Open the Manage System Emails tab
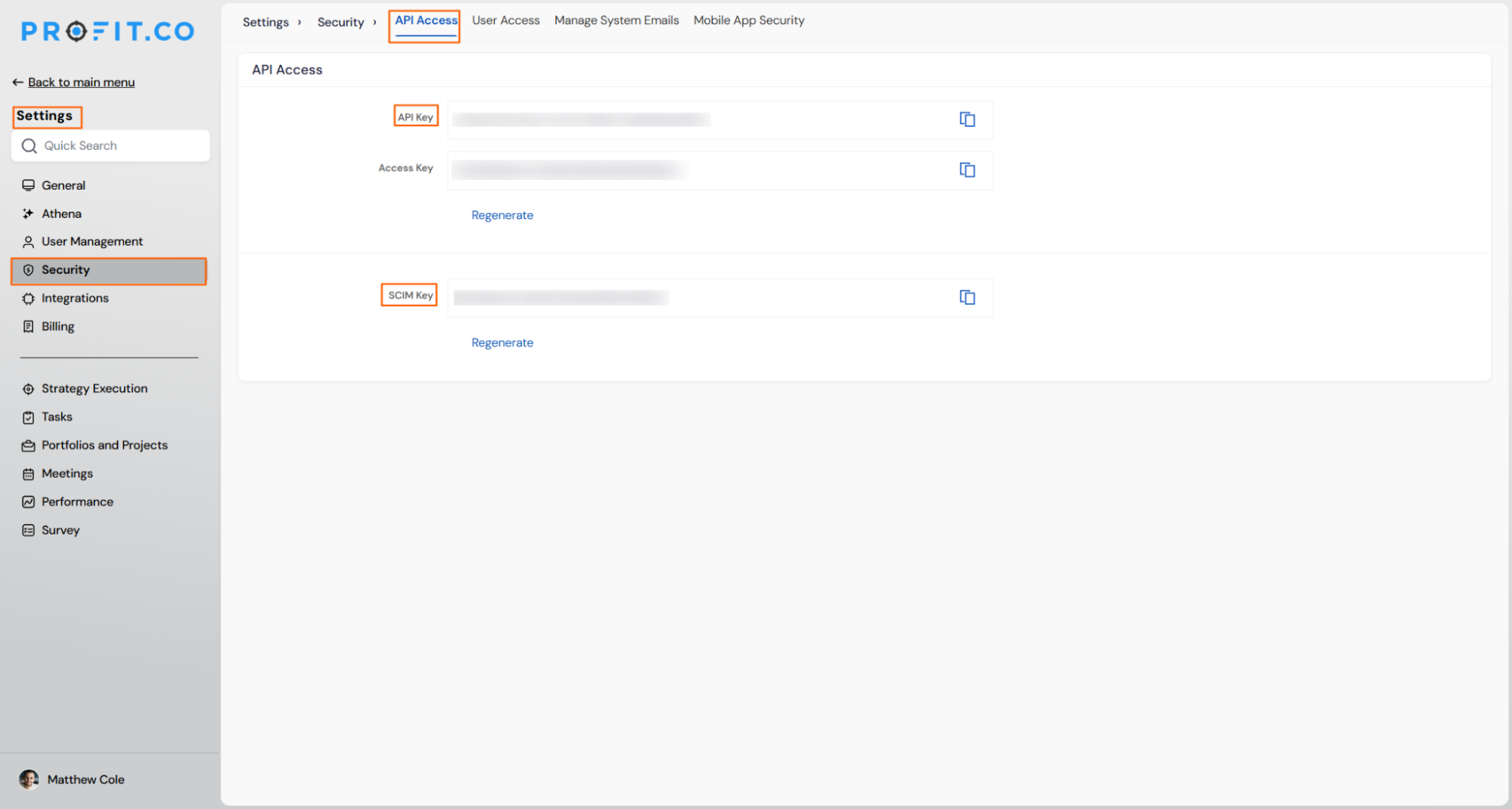Screen dimensions: 1512x809 [x=616, y=20]
